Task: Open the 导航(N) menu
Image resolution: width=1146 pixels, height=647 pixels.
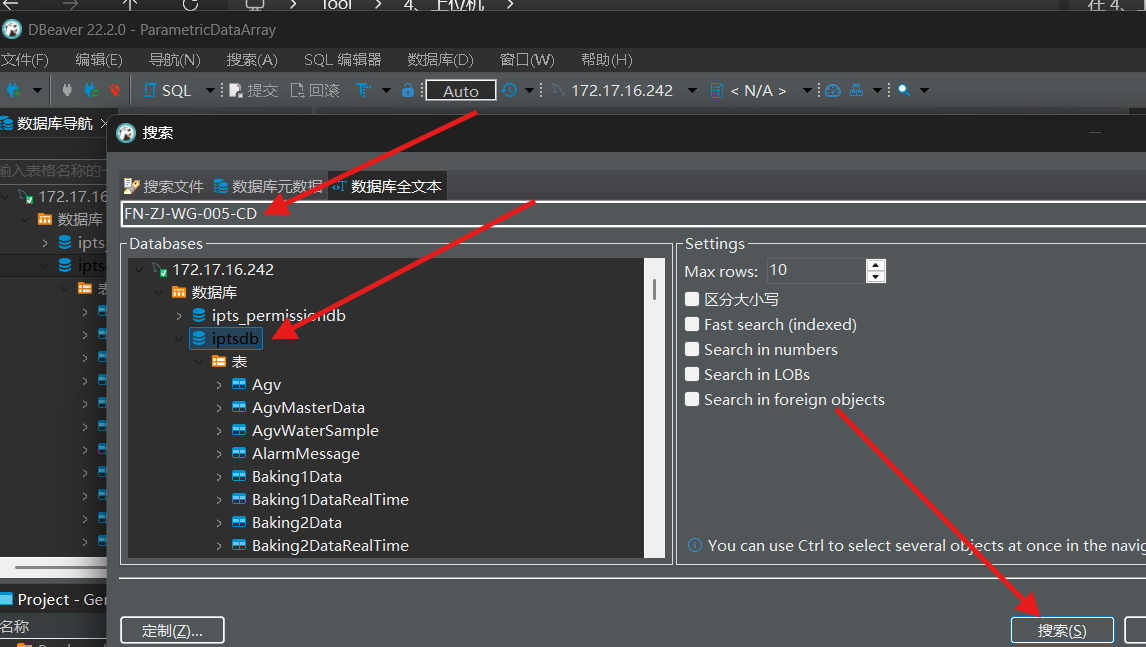Action: point(175,60)
